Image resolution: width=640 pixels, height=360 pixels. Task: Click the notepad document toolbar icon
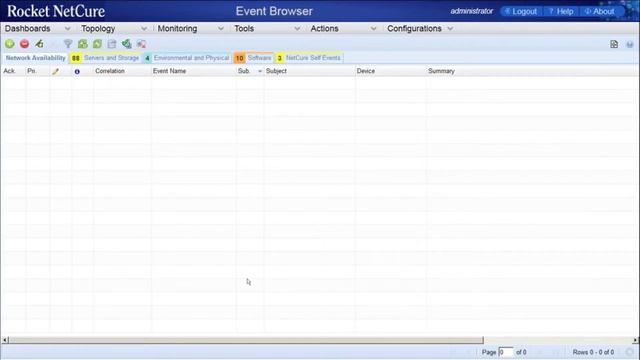[112, 44]
